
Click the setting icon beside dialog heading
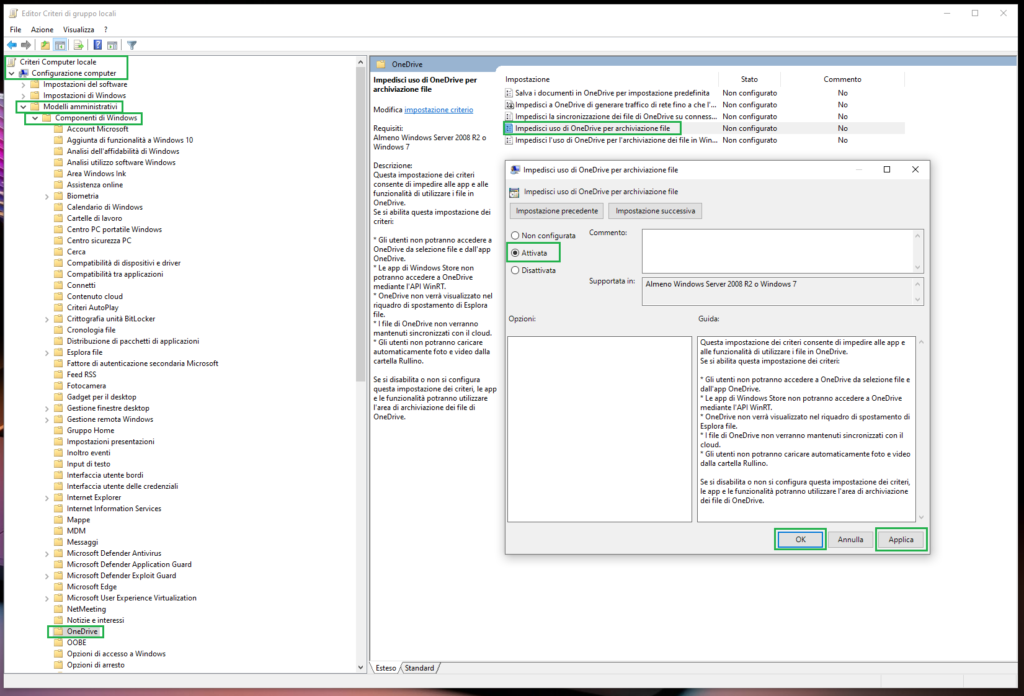[x=515, y=192]
